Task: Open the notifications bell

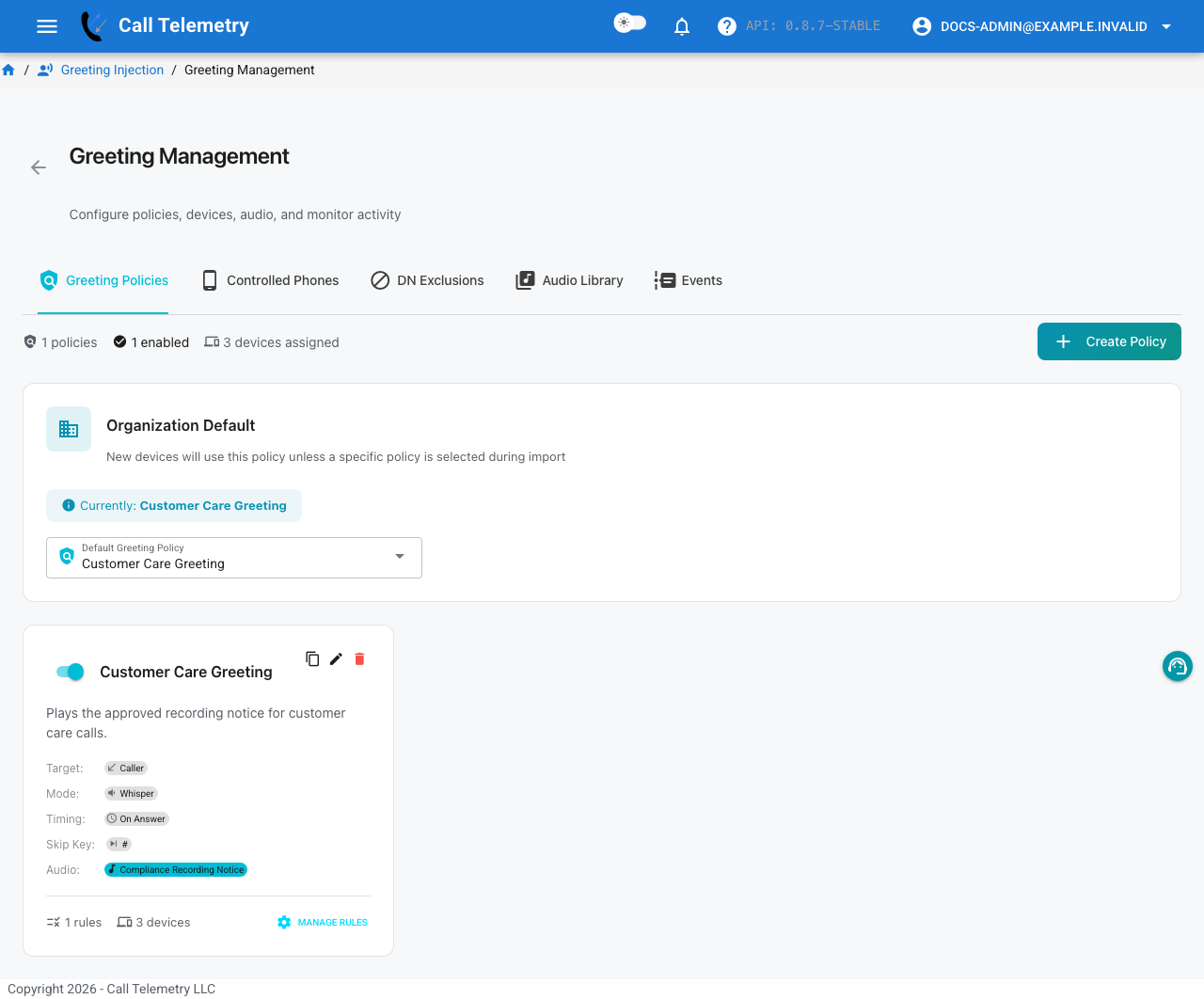Action: [x=682, y=26]
